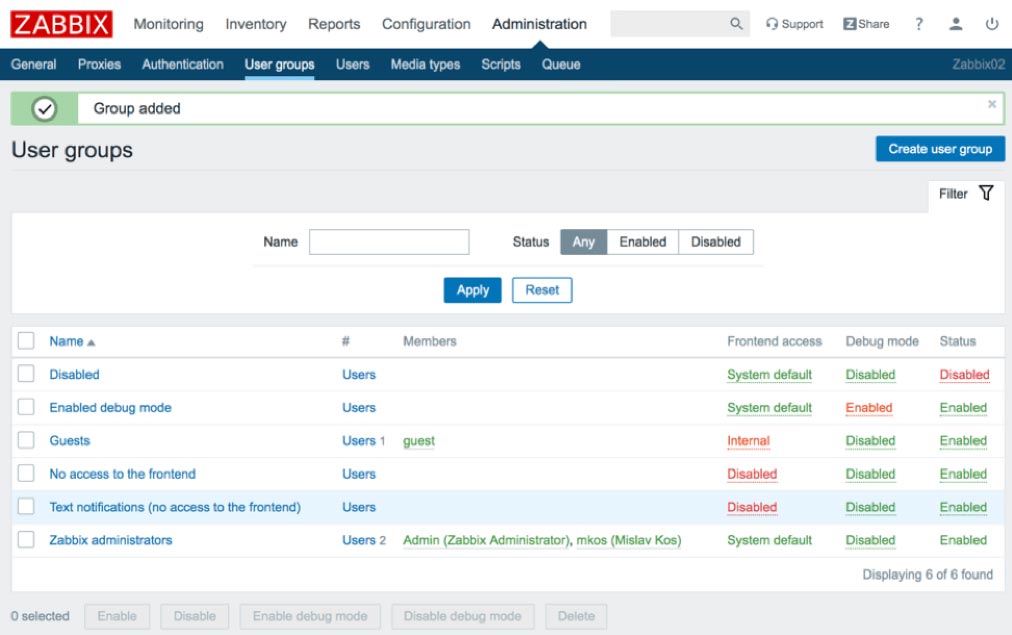
Task: Toggle debug mode for No access to the frontend
Action: pyautogui.click(x=870, y=474)
